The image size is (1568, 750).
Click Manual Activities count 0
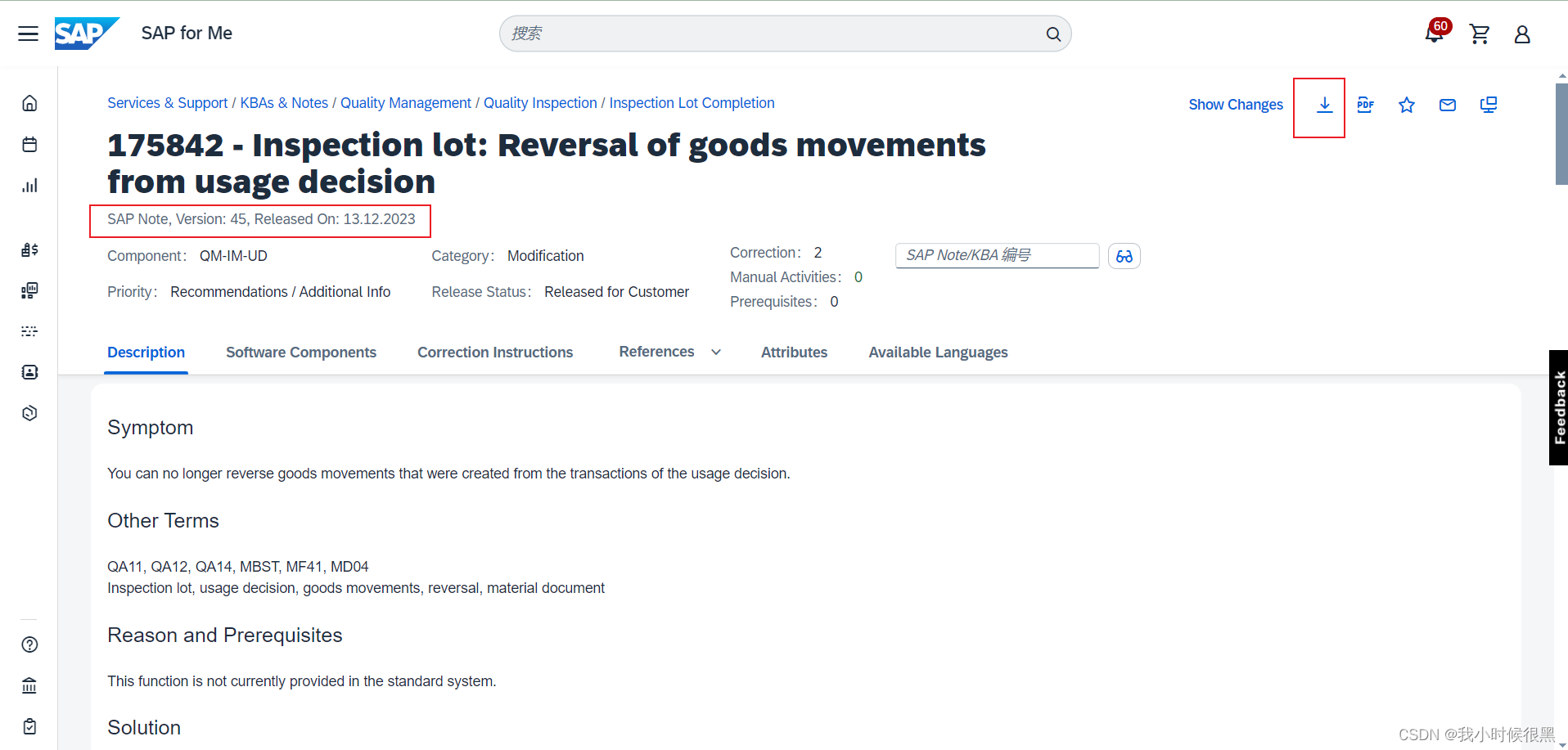858,277
